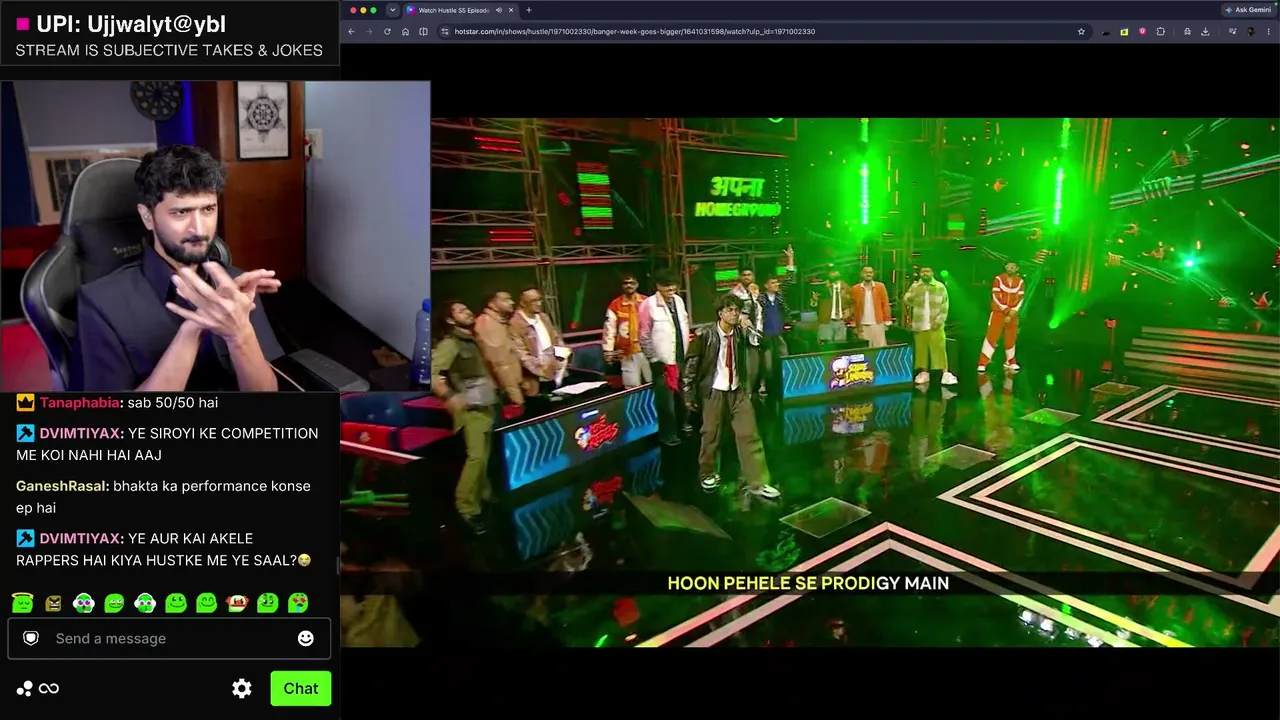The image size is (1280, 720).
Task: Click the Ask Gemini button
Action: [1249, 10]
